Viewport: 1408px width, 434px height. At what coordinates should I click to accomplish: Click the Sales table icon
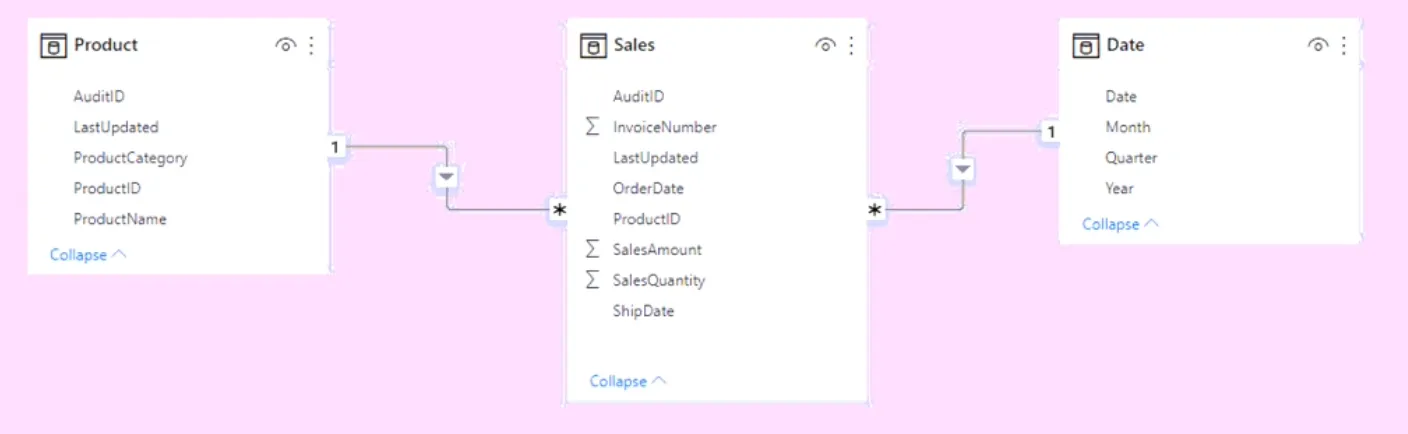coord(593,46)
